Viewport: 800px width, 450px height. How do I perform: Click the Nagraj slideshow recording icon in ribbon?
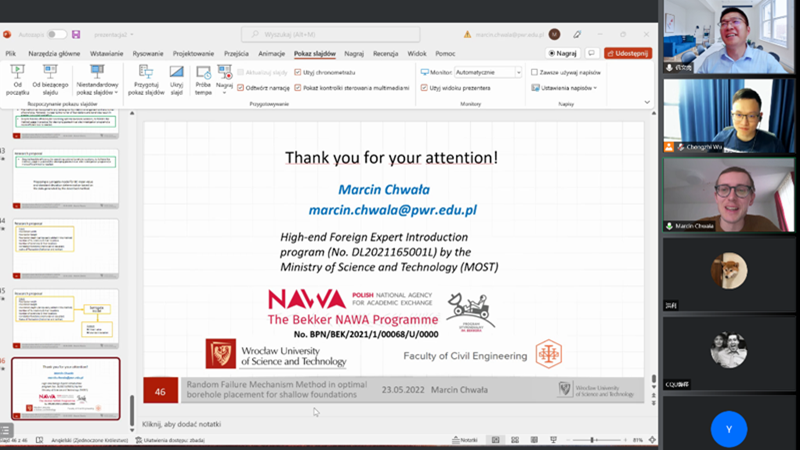(x=224, y=72)
